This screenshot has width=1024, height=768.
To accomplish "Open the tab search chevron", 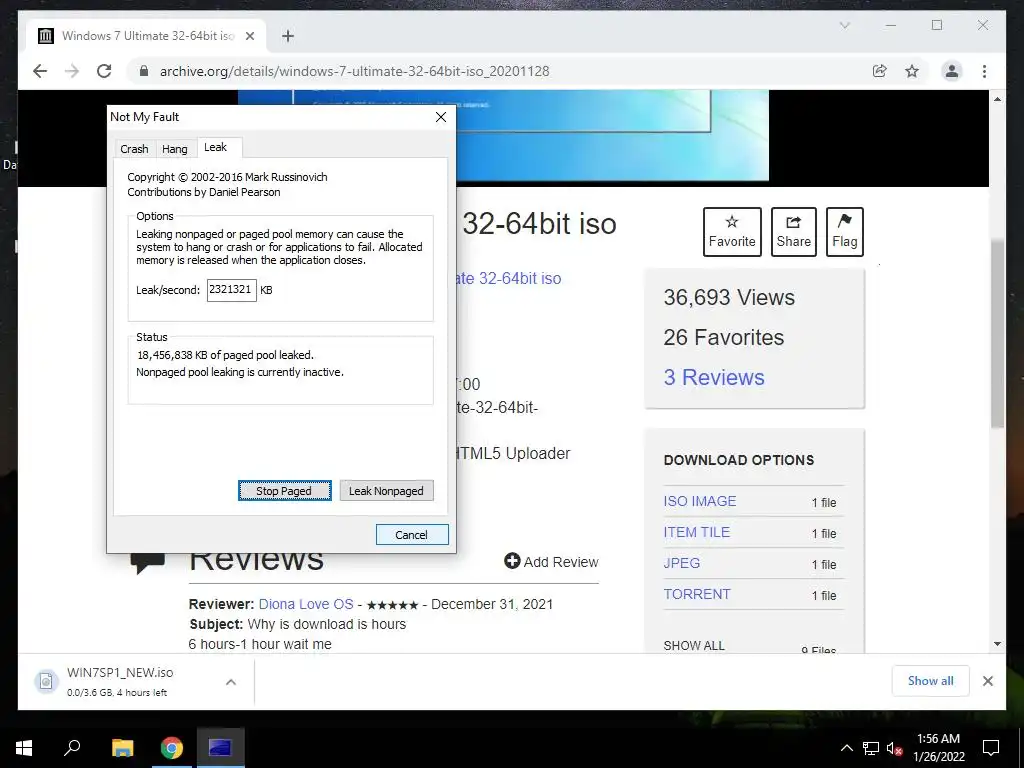I will pyautogui.click(x=844, y=25).
